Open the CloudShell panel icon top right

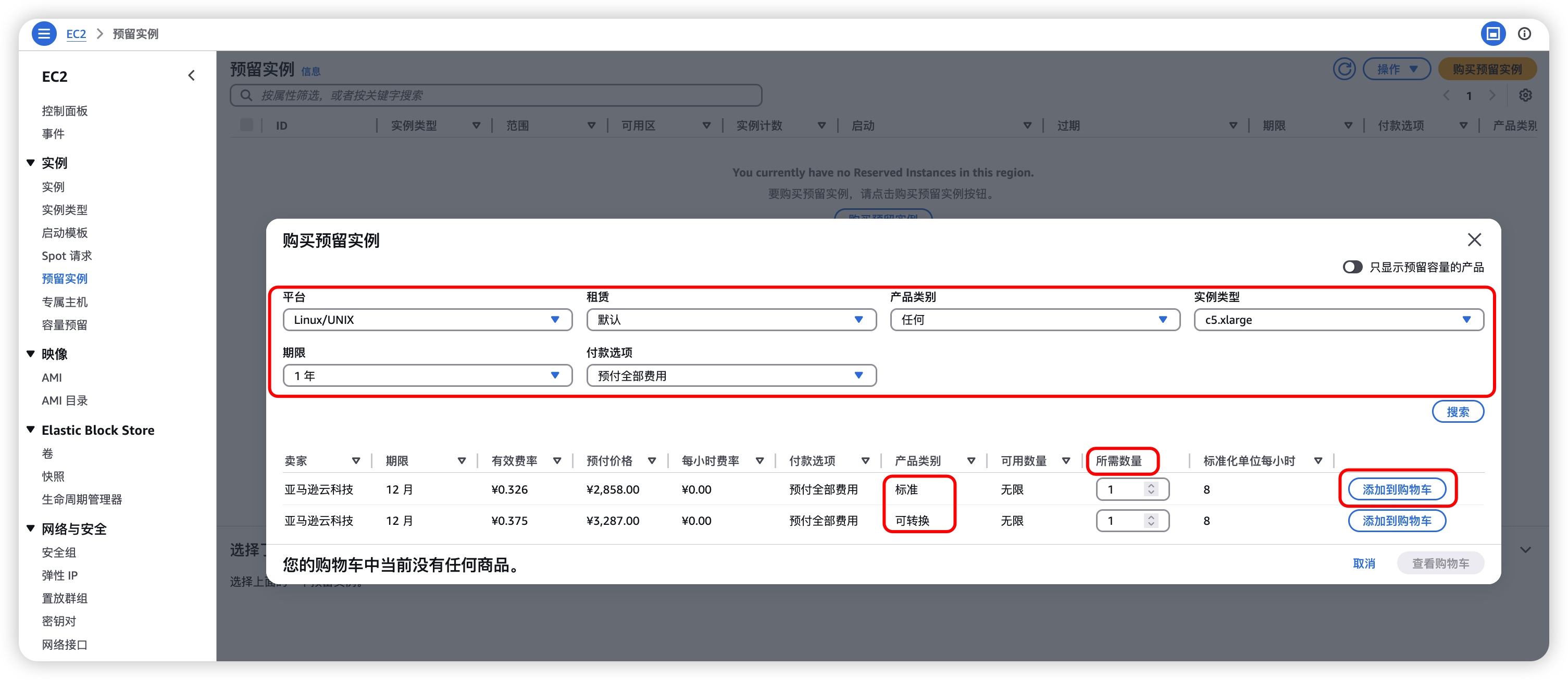click(x=1492, y=33)
